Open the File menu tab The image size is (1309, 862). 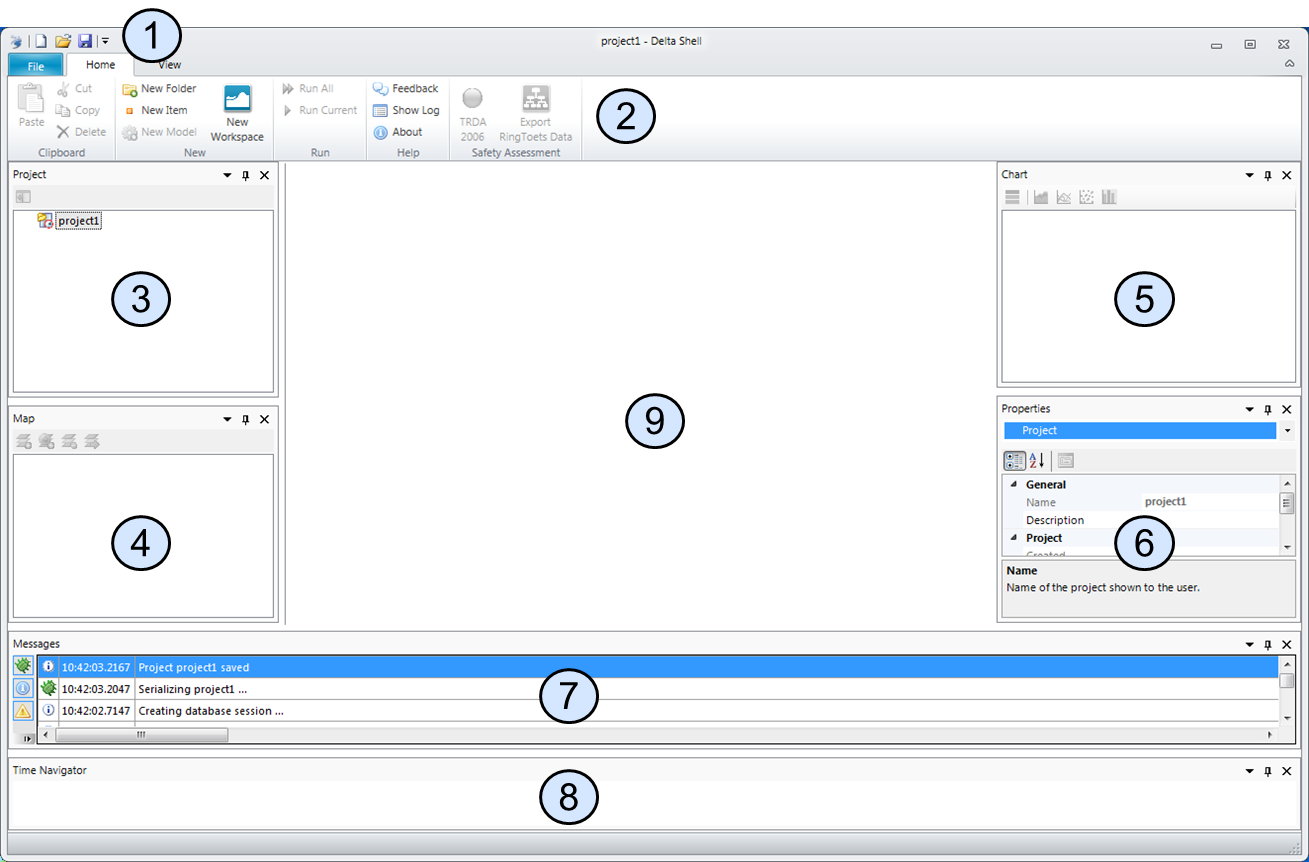36,66
